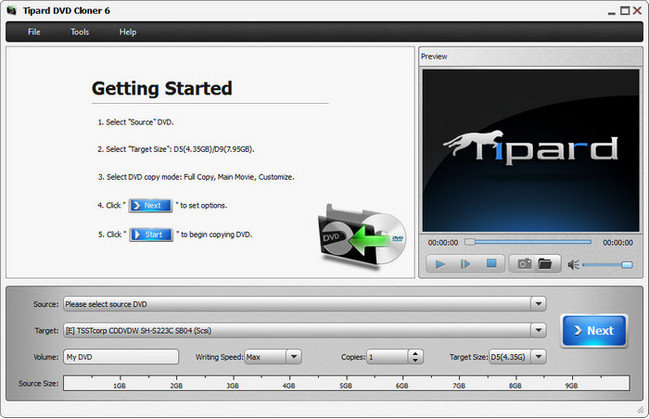Click the DVD disc copy graphic
Image resolution: width=649 pixels, height=419 pixels.
tap(361, 236)
